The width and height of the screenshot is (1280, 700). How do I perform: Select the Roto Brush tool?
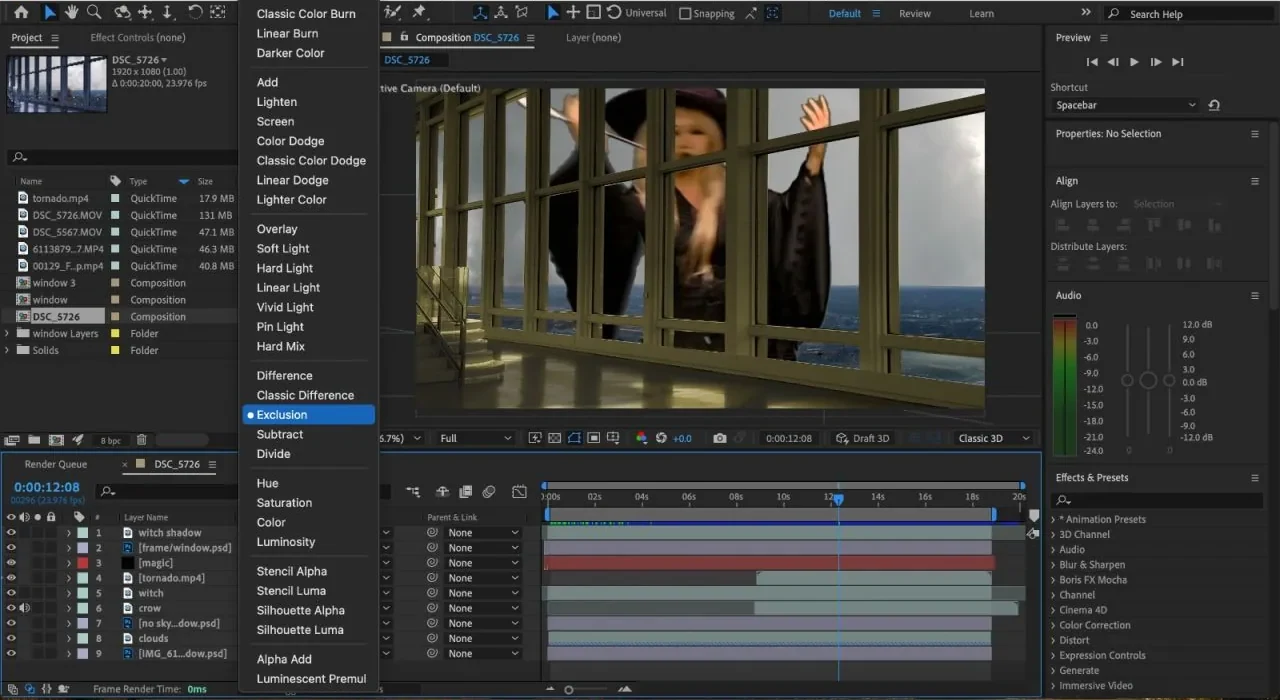pyautogui.click(x=393, y=12)
